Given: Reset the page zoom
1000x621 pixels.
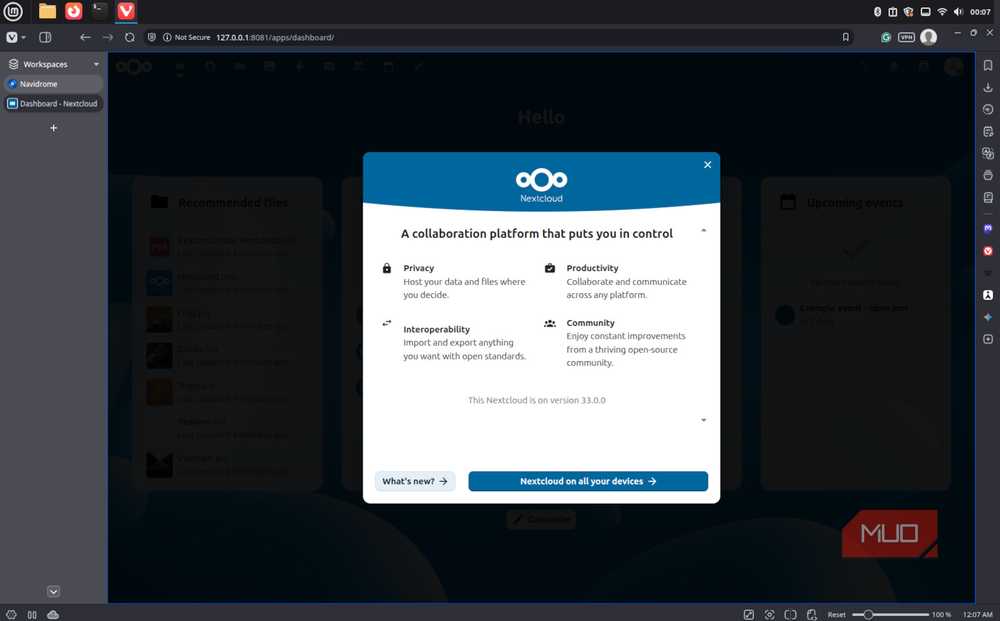Looking at the screenshot, I should (x=836, y=615).
